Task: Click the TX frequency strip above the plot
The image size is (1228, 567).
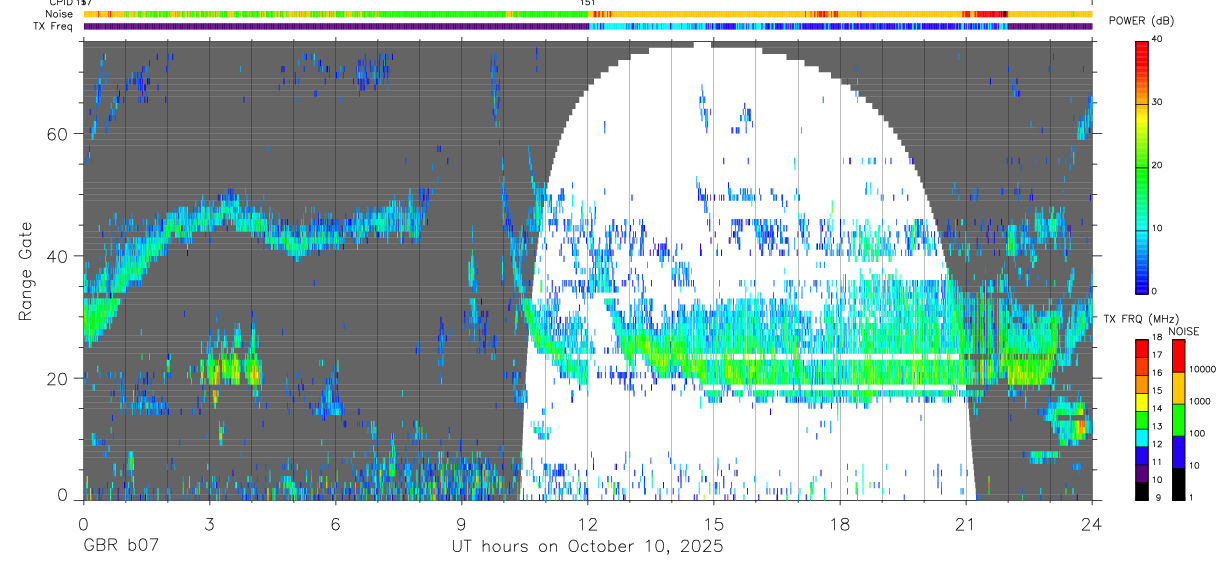Action: [587, 26]
